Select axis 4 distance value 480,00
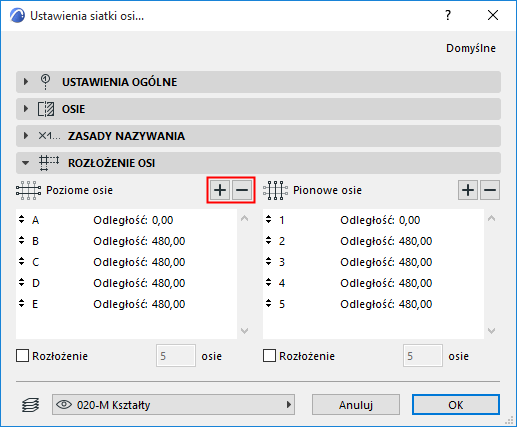 pyautogui.click(x=416, y=283)
